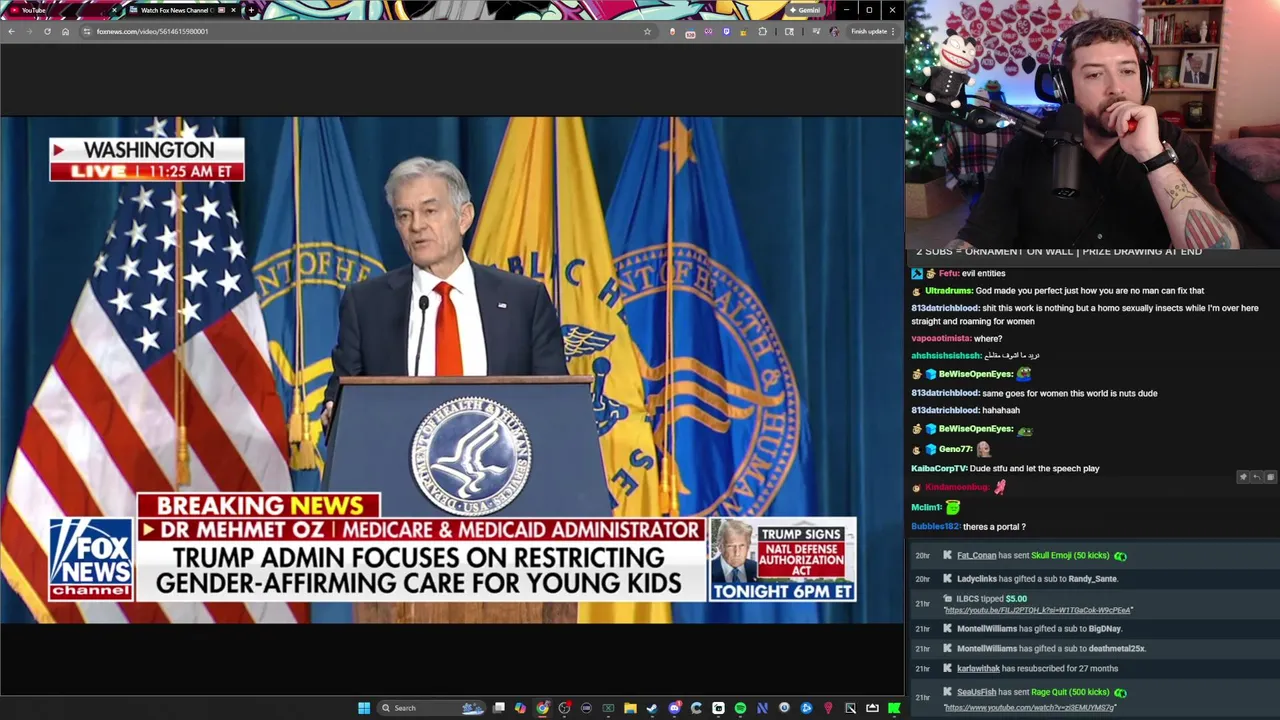
Task: Open karlawithak's username link
Action: point(978,668)
